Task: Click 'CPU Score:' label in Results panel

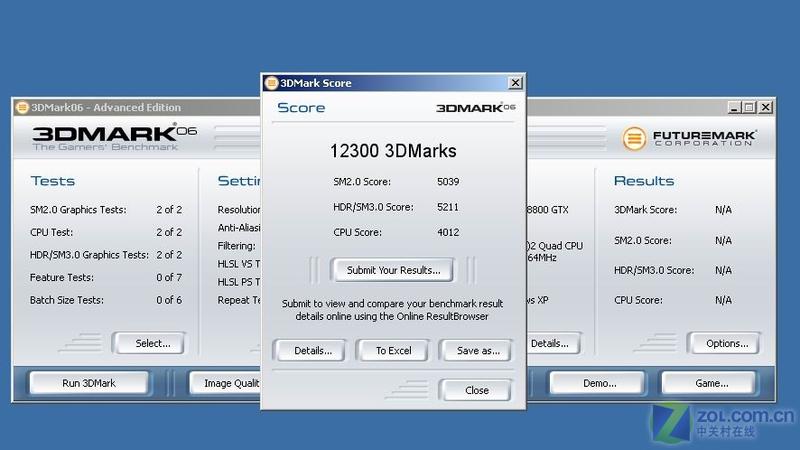Action: pyautogui.click(x=638, y=300)
